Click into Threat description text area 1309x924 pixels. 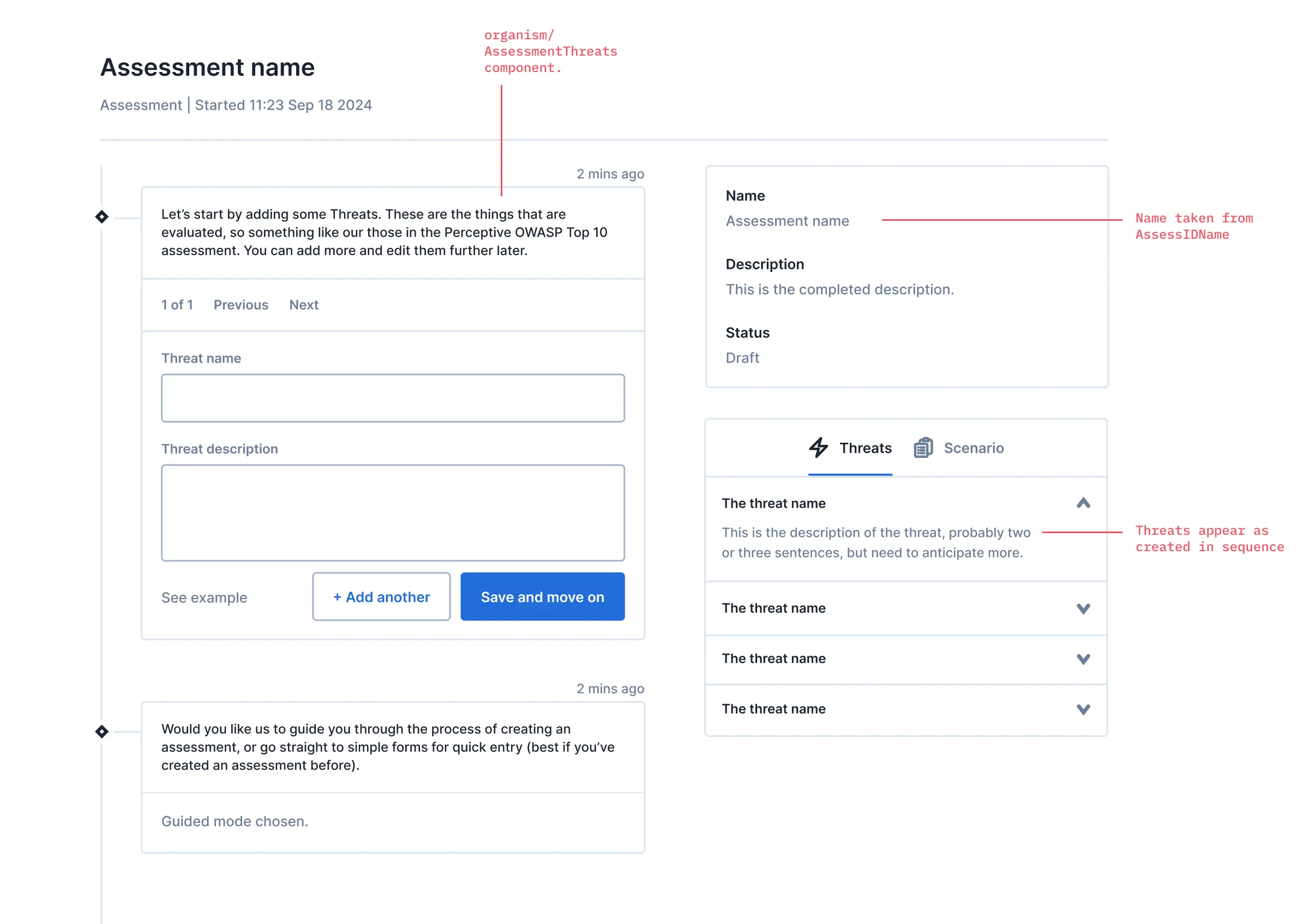(393, 513)
